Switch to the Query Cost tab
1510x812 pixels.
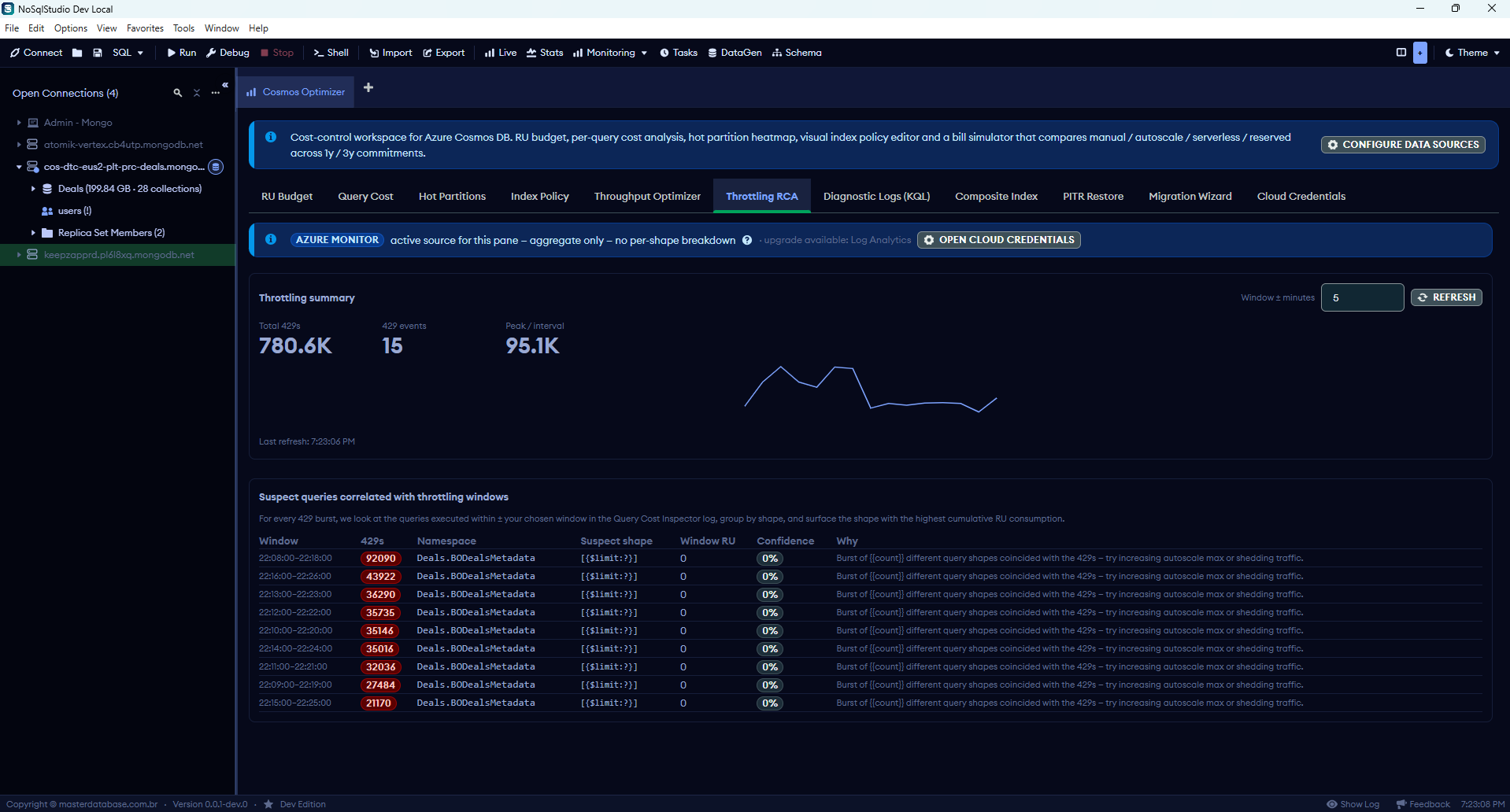coord(365,196)
